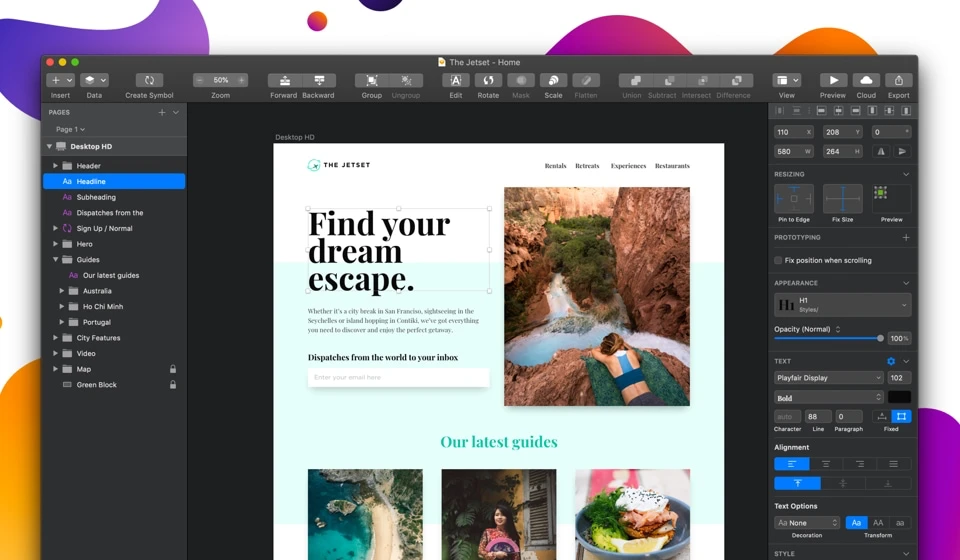Screen dimensions: 960x560
Task: Open the View toolbar dropdown
Action: click(787, 80)
